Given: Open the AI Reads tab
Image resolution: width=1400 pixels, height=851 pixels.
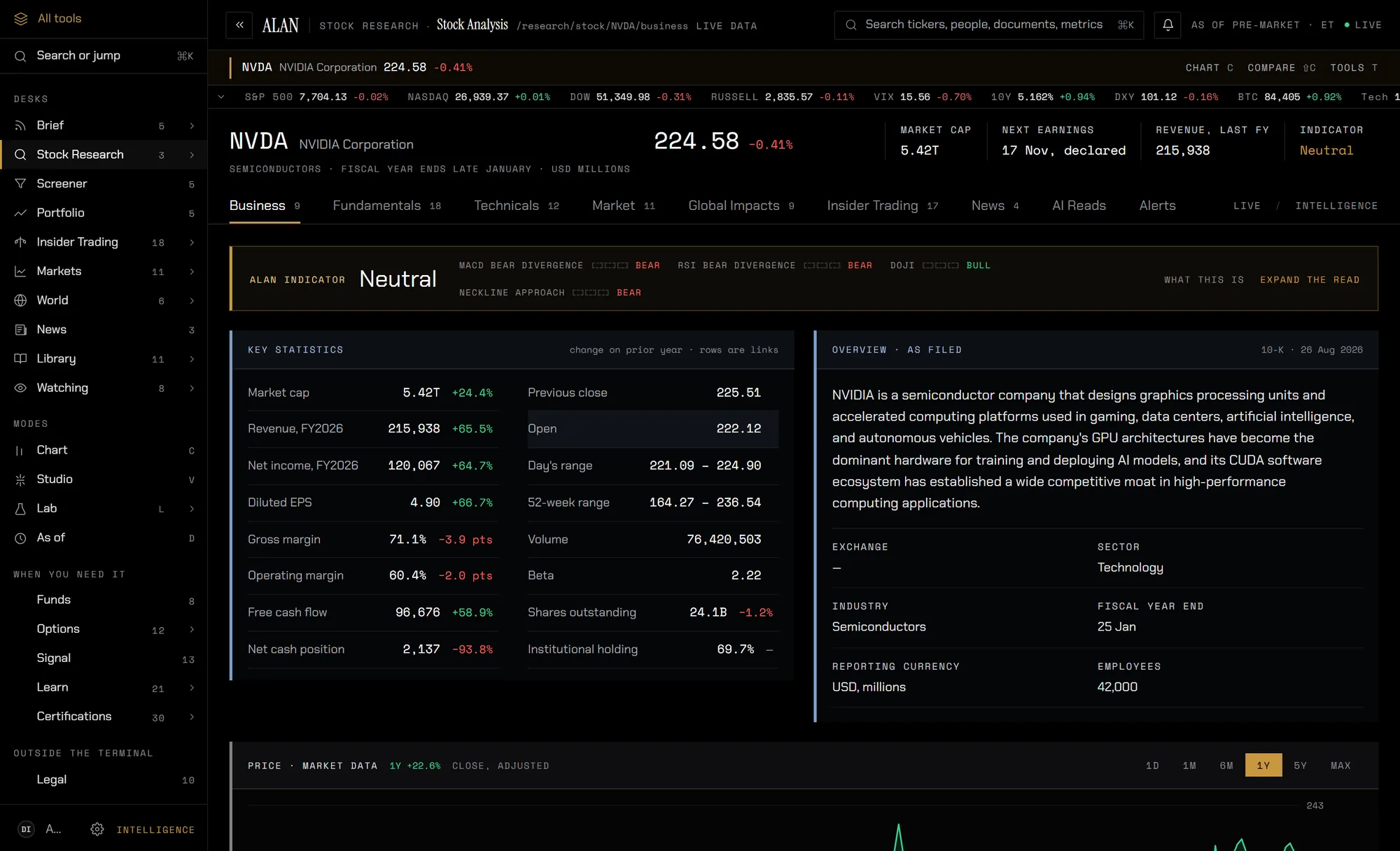Looking at the screenshot, I should click(1079, 206).
